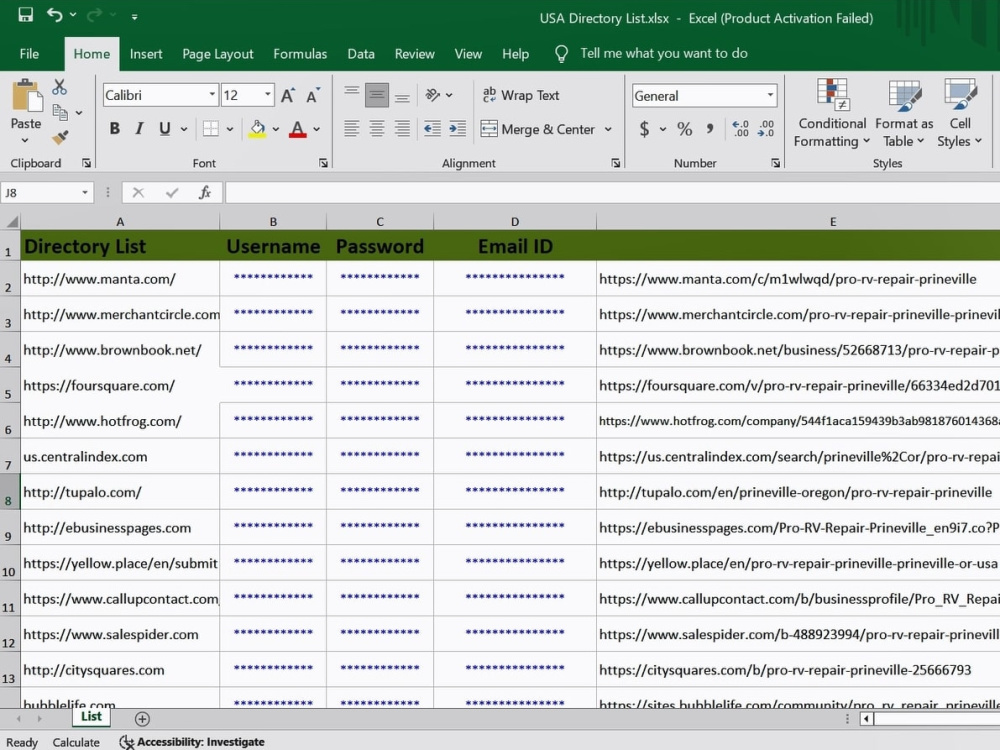Open Cell Styles menu
1000x750 pixels.
point(960,114)
